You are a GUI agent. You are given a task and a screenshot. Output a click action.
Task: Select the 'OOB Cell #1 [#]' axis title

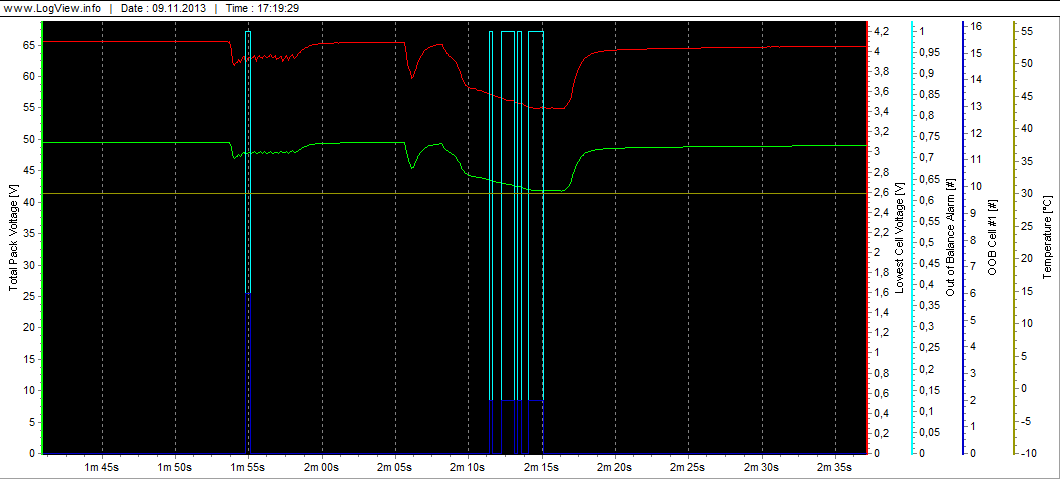click(992, 238)
